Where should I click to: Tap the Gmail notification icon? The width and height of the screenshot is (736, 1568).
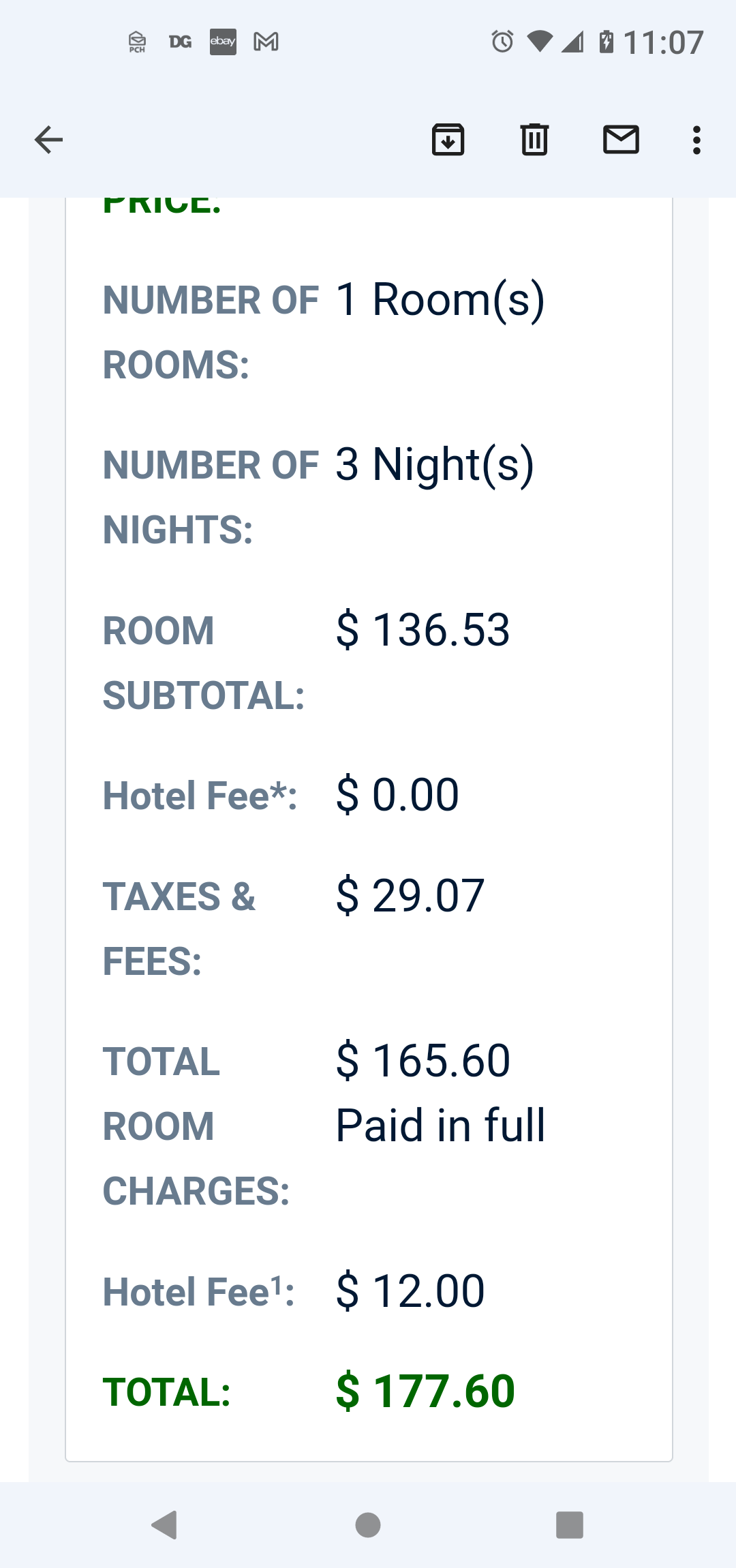pos(266,42)
